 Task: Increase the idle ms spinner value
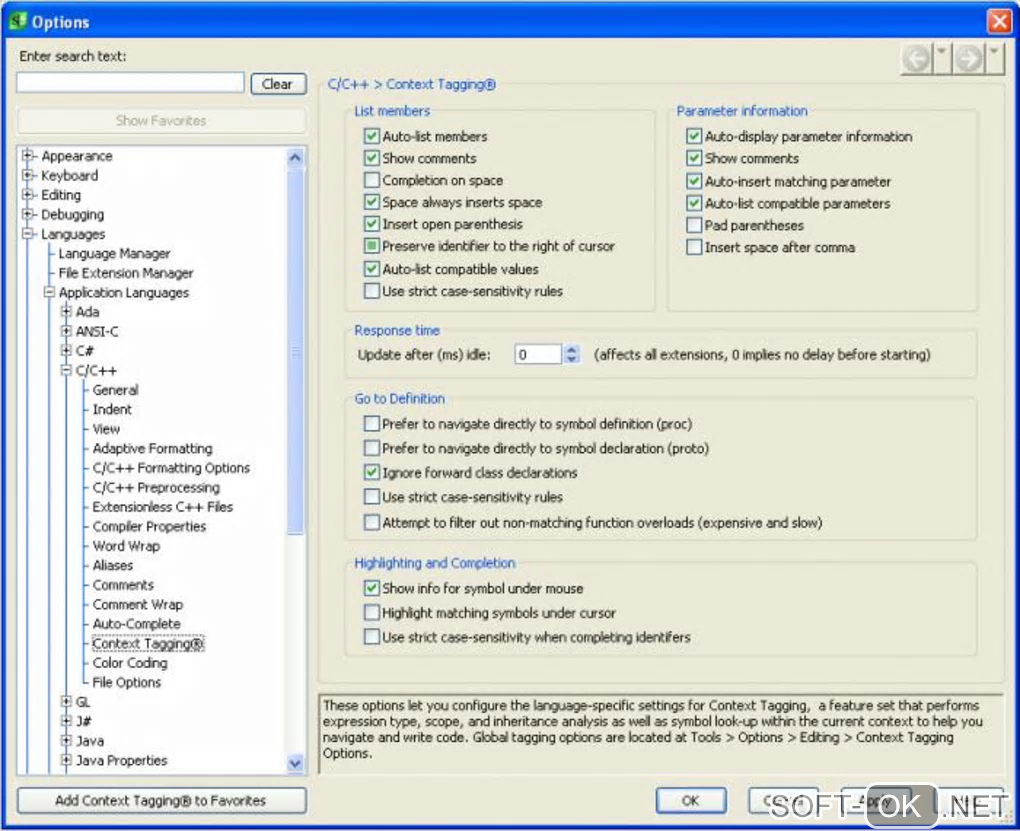(x=571, y=349)
